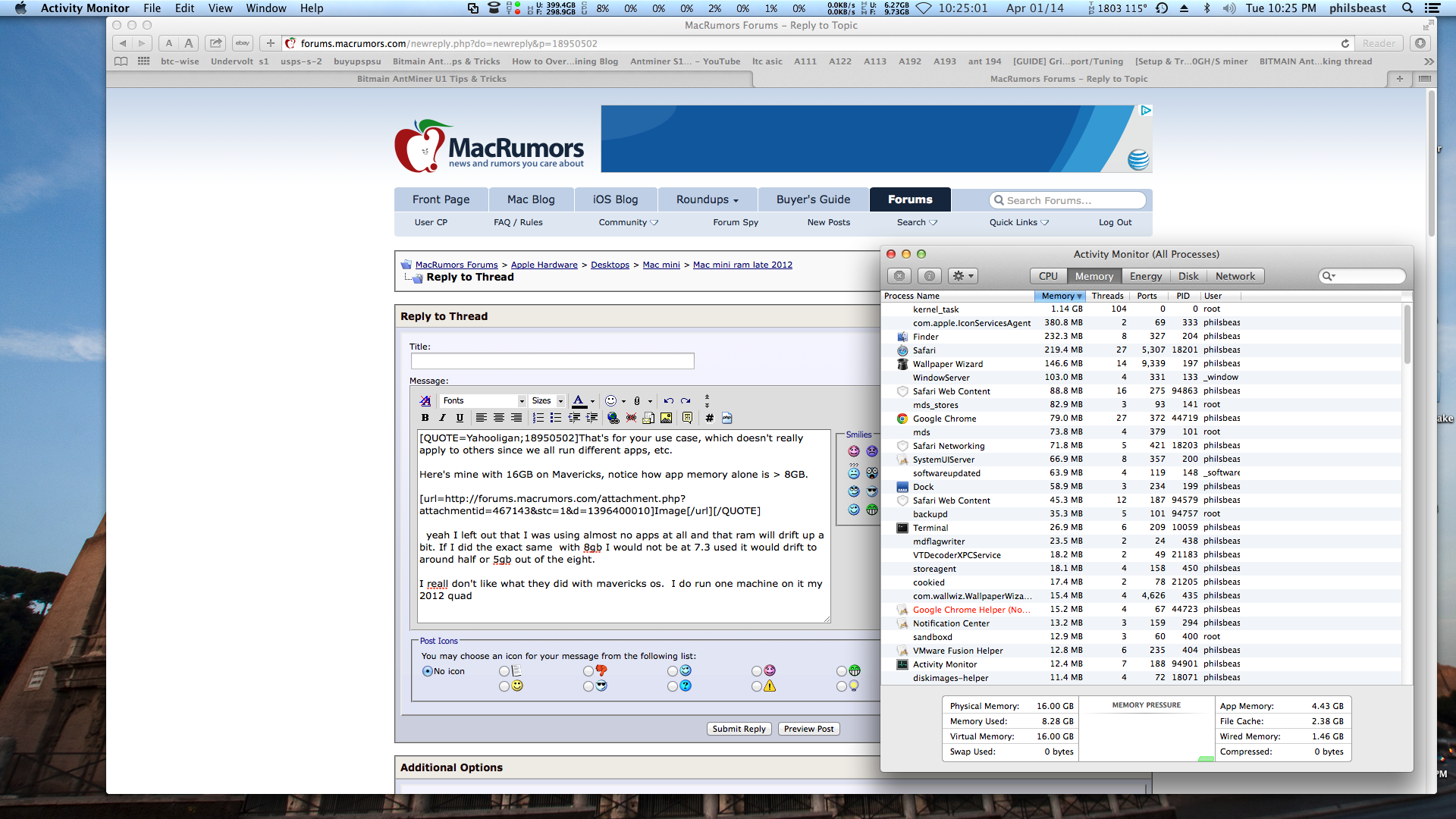Image resolution: width=1456 pixels, height=819 pixels.
Task: Select the 'No icon' radio button
Action: pyautogui.click(x=427, y=671)
